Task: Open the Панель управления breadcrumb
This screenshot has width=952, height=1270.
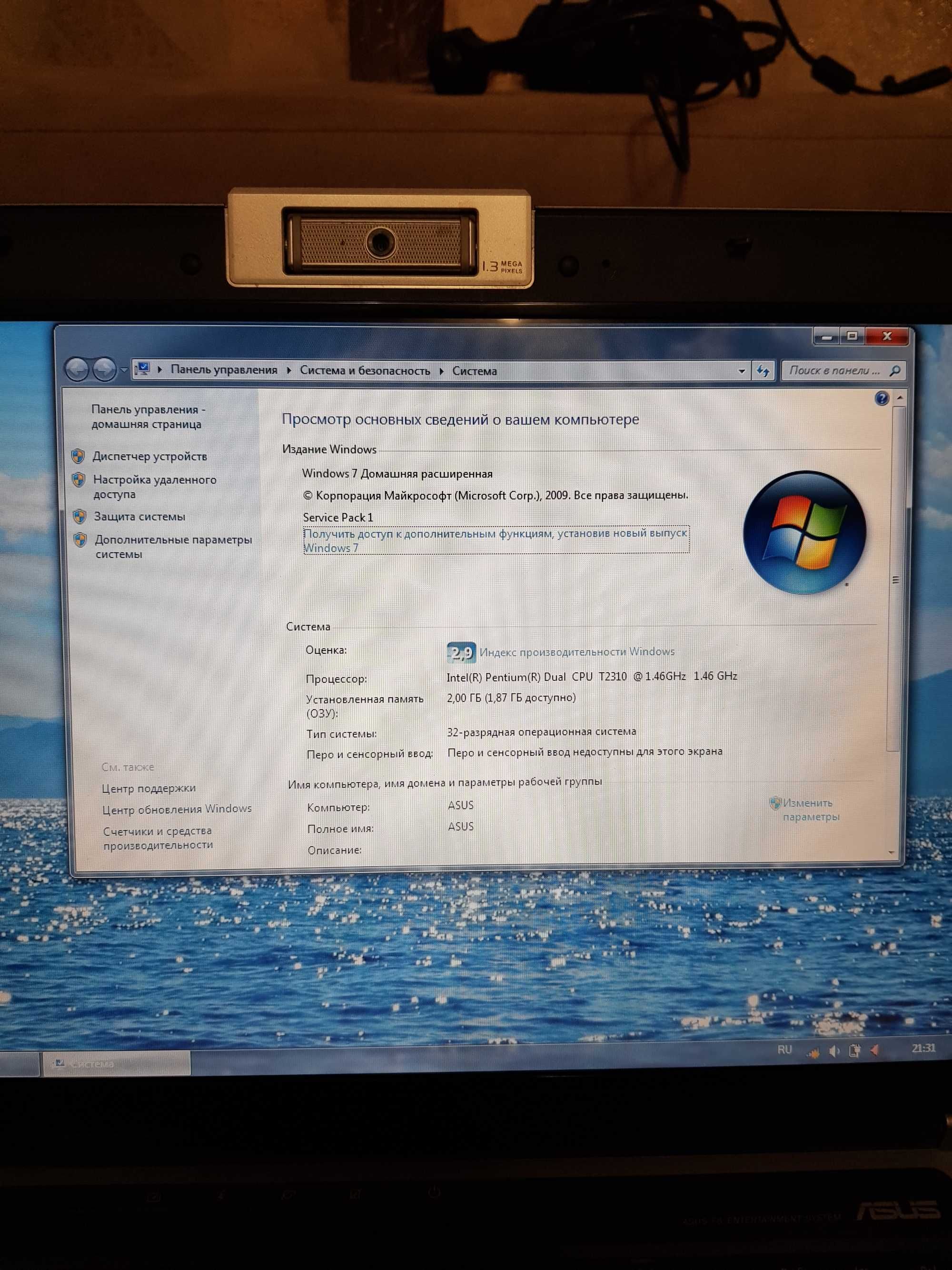Action: click(224, 370)
